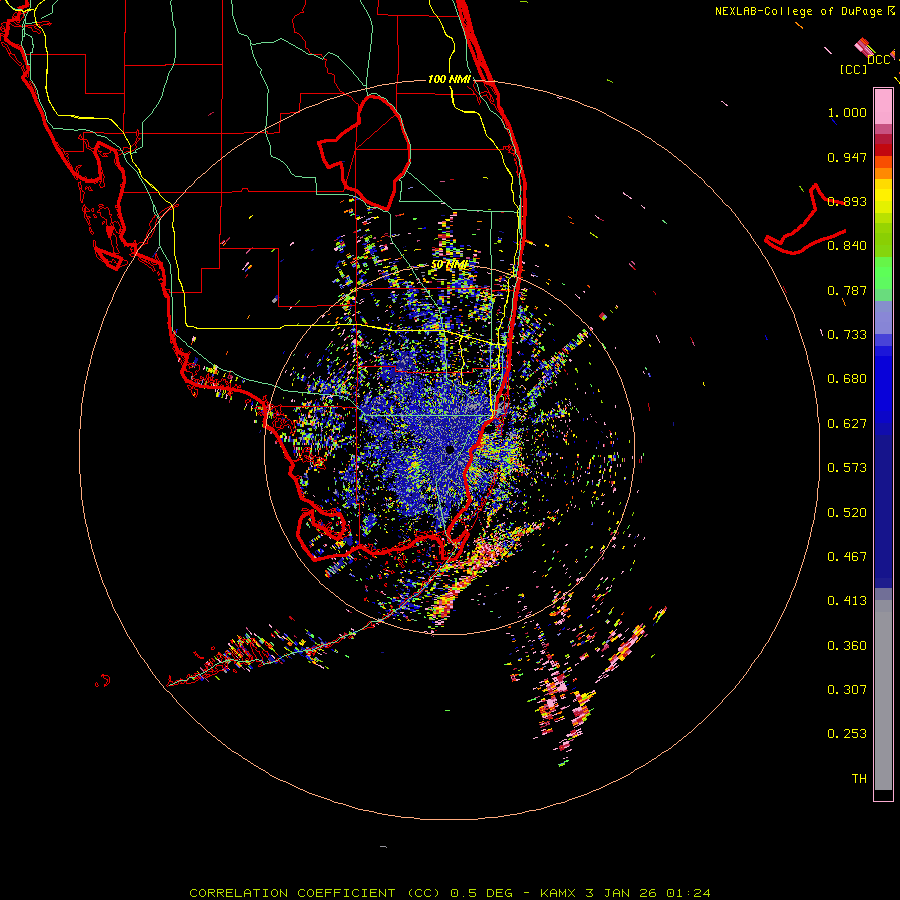Click the 0.947 legend value
This screenshot has height=900, width=900.
point(847,157)
